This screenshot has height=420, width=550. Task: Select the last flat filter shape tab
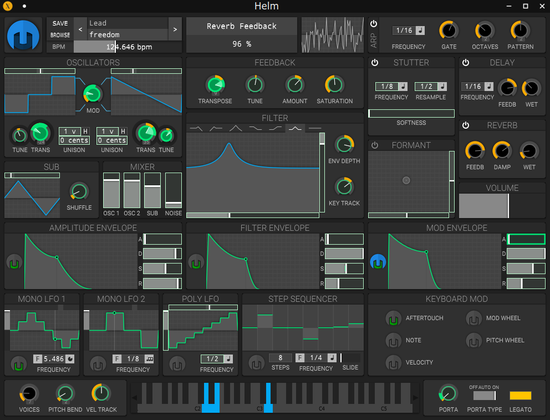[x=315, y=128]
